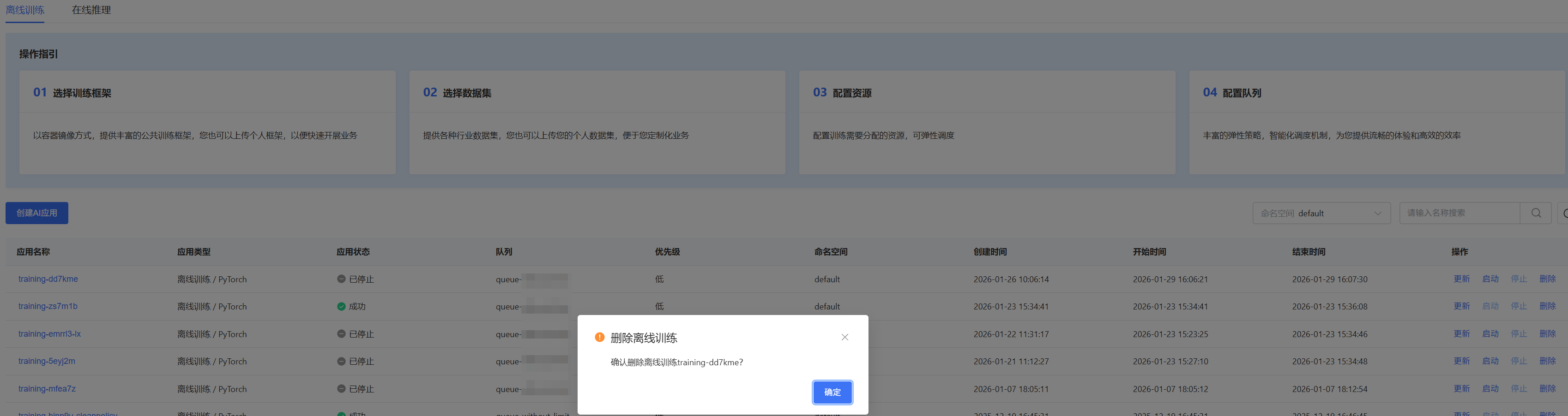Confirm deletion with the 确定 button

tap(832, 392)
